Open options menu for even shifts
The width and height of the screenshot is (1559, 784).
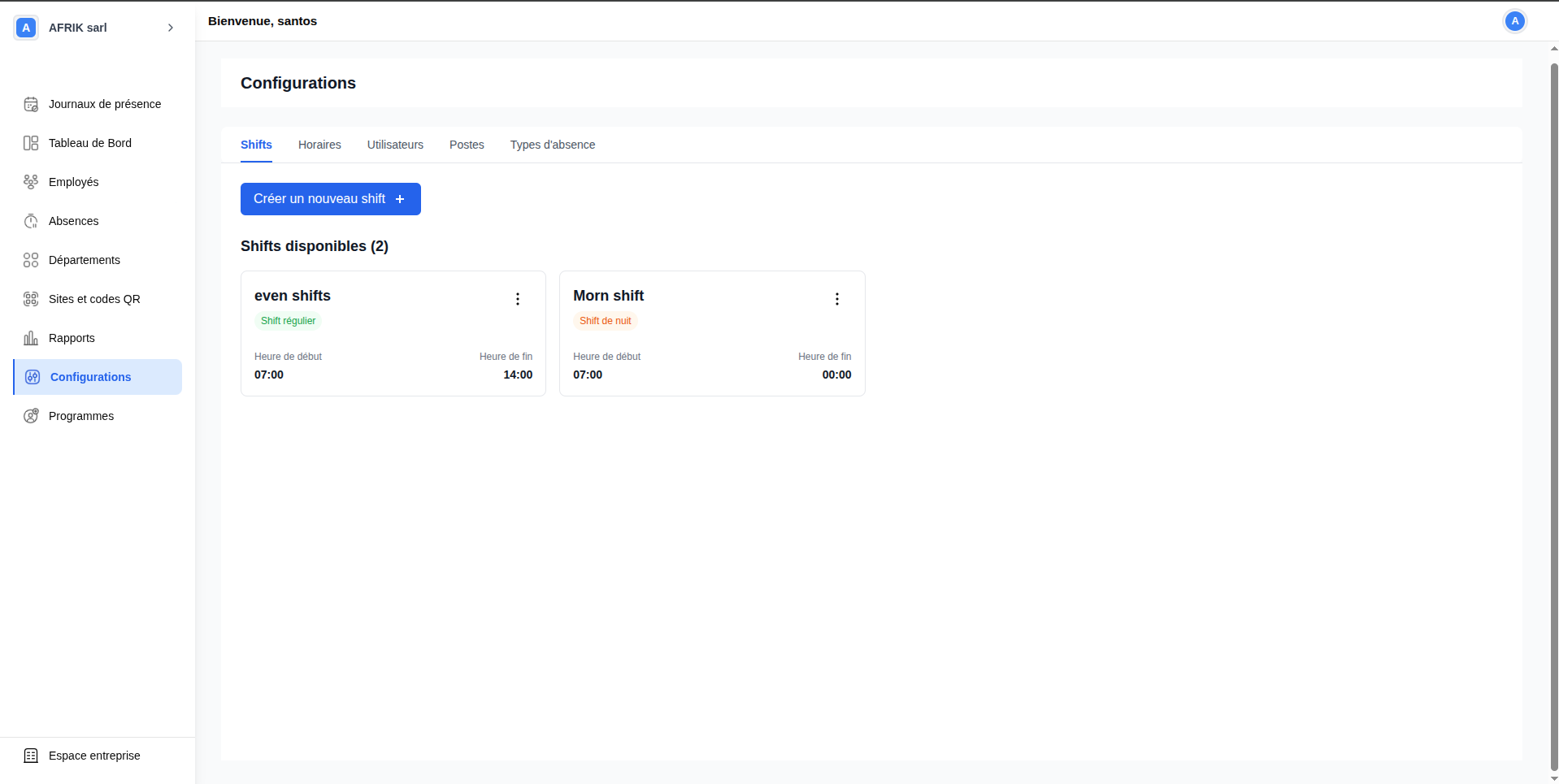[518, 299]
